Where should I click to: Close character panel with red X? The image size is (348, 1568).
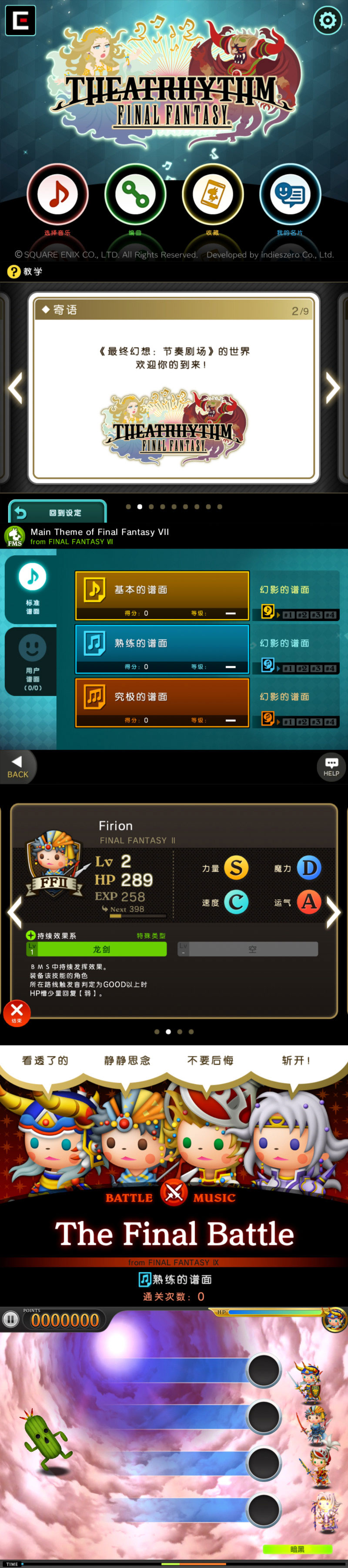click(x=17, y=1012)
